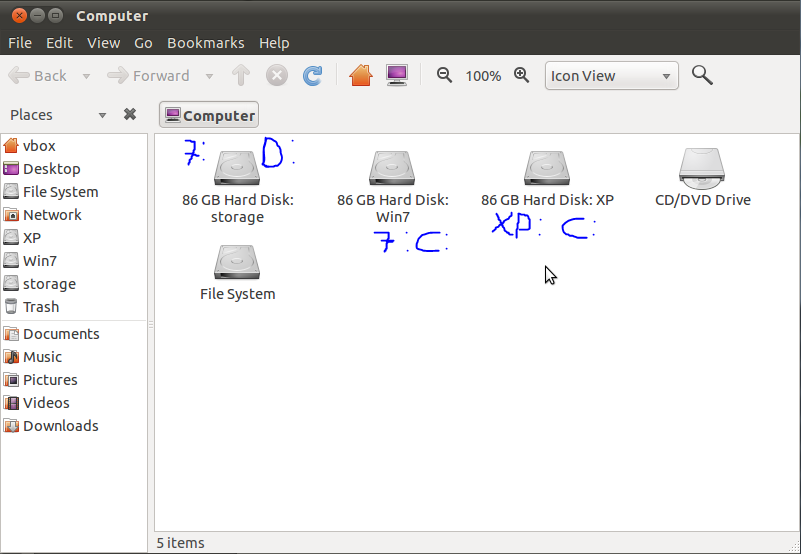Image resolution: width=801 pixels, height=554 pixels.
Task: Open the Edit menu
Action: (59, 43)
